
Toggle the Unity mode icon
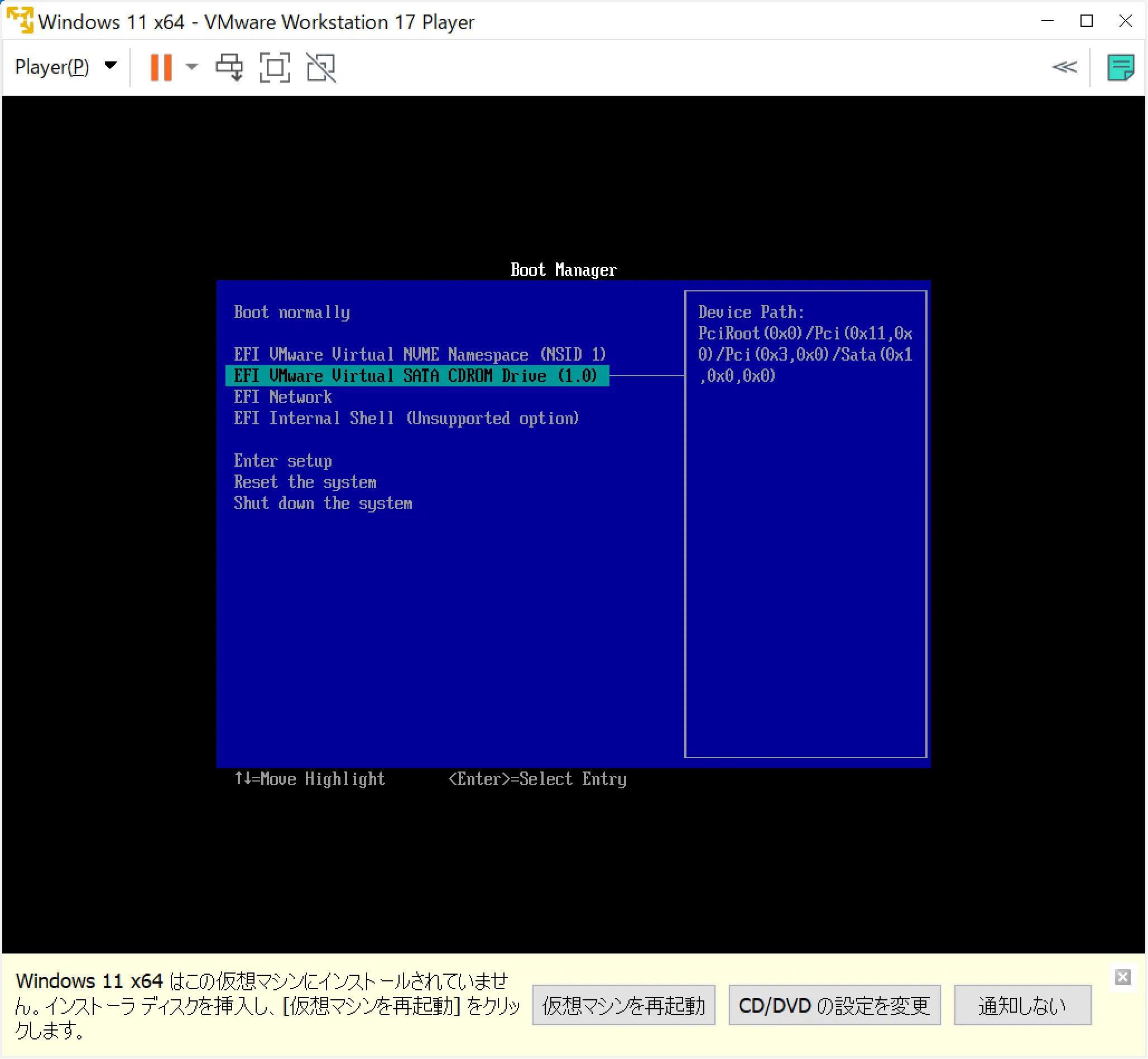click(x=321, y=68)
